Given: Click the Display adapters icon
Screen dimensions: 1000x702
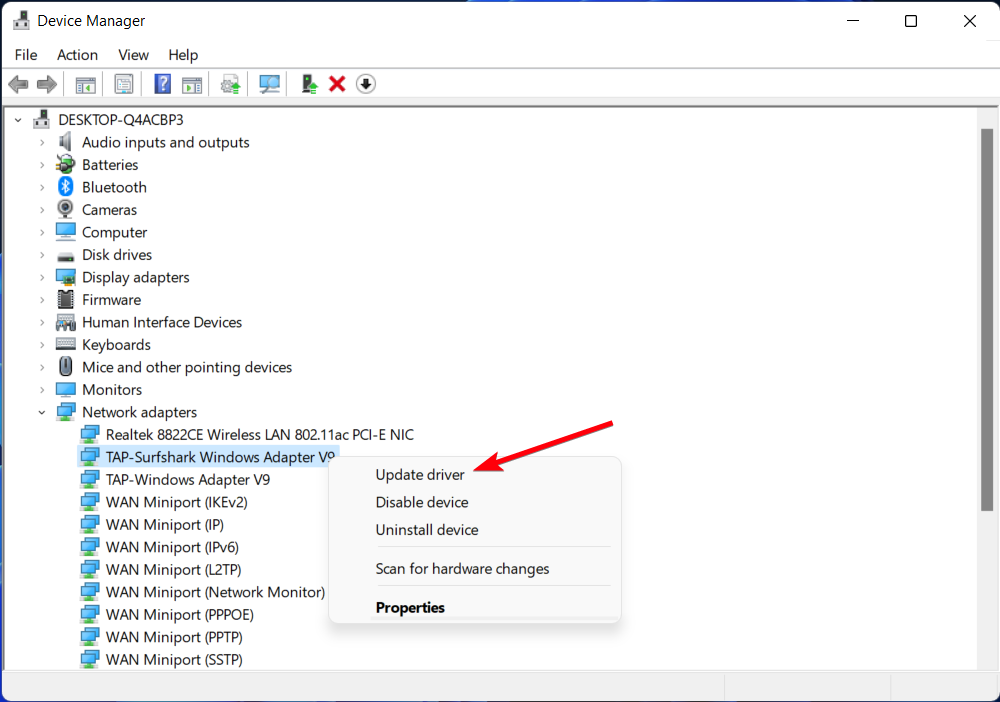Looking at the screenshot, I should click(66, 277).
